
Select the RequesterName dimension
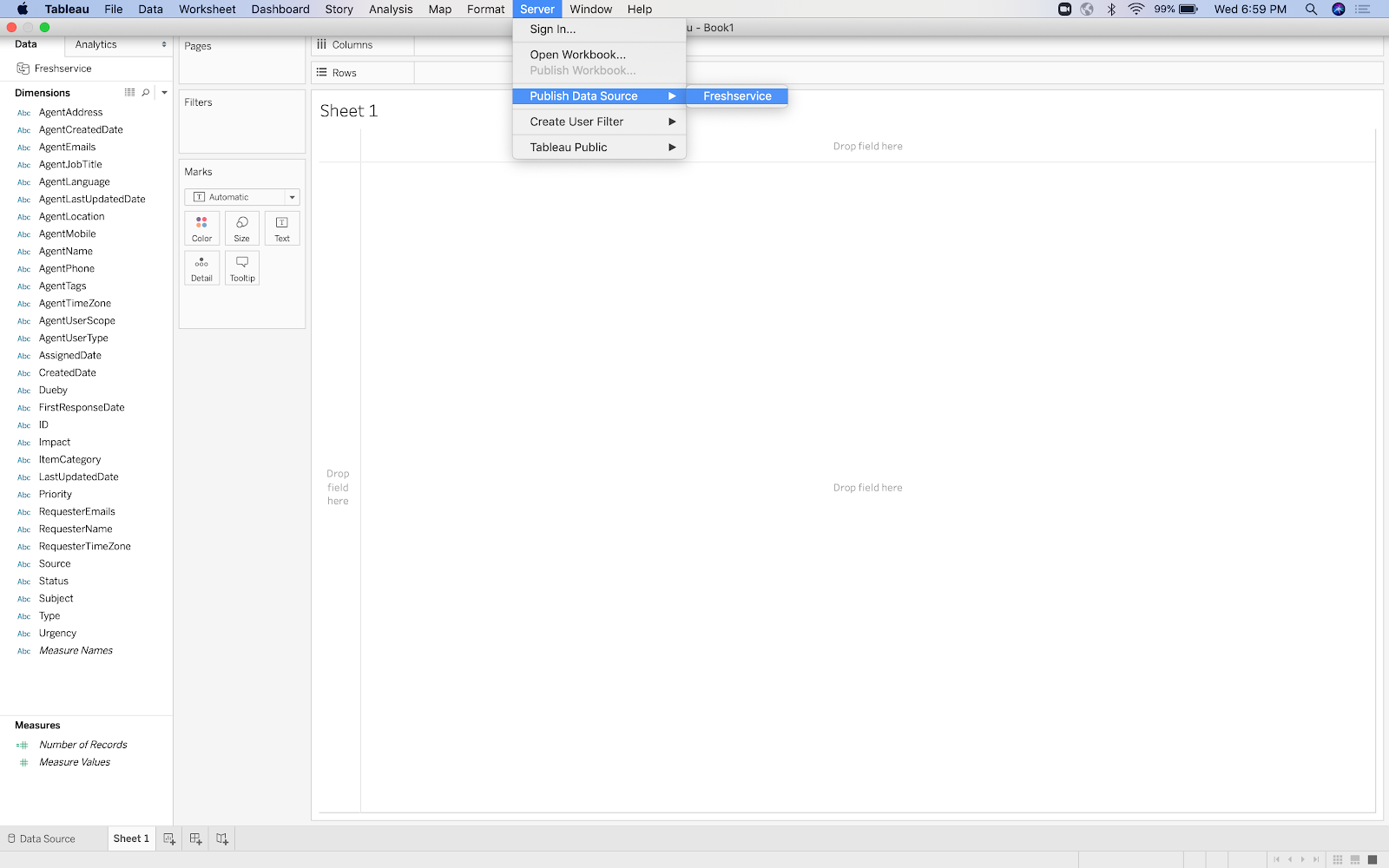pos(76,529)
